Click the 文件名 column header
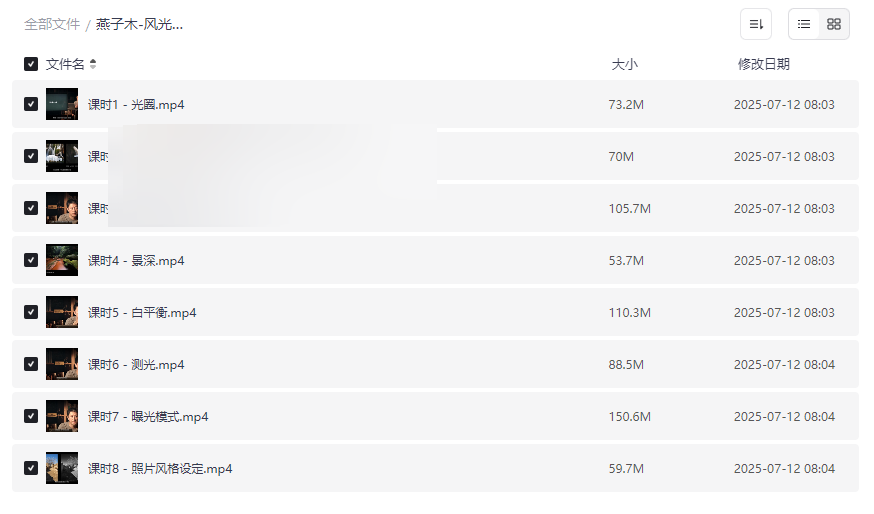Viewport: 874px width, 514px height. click(x=65, y=64)
